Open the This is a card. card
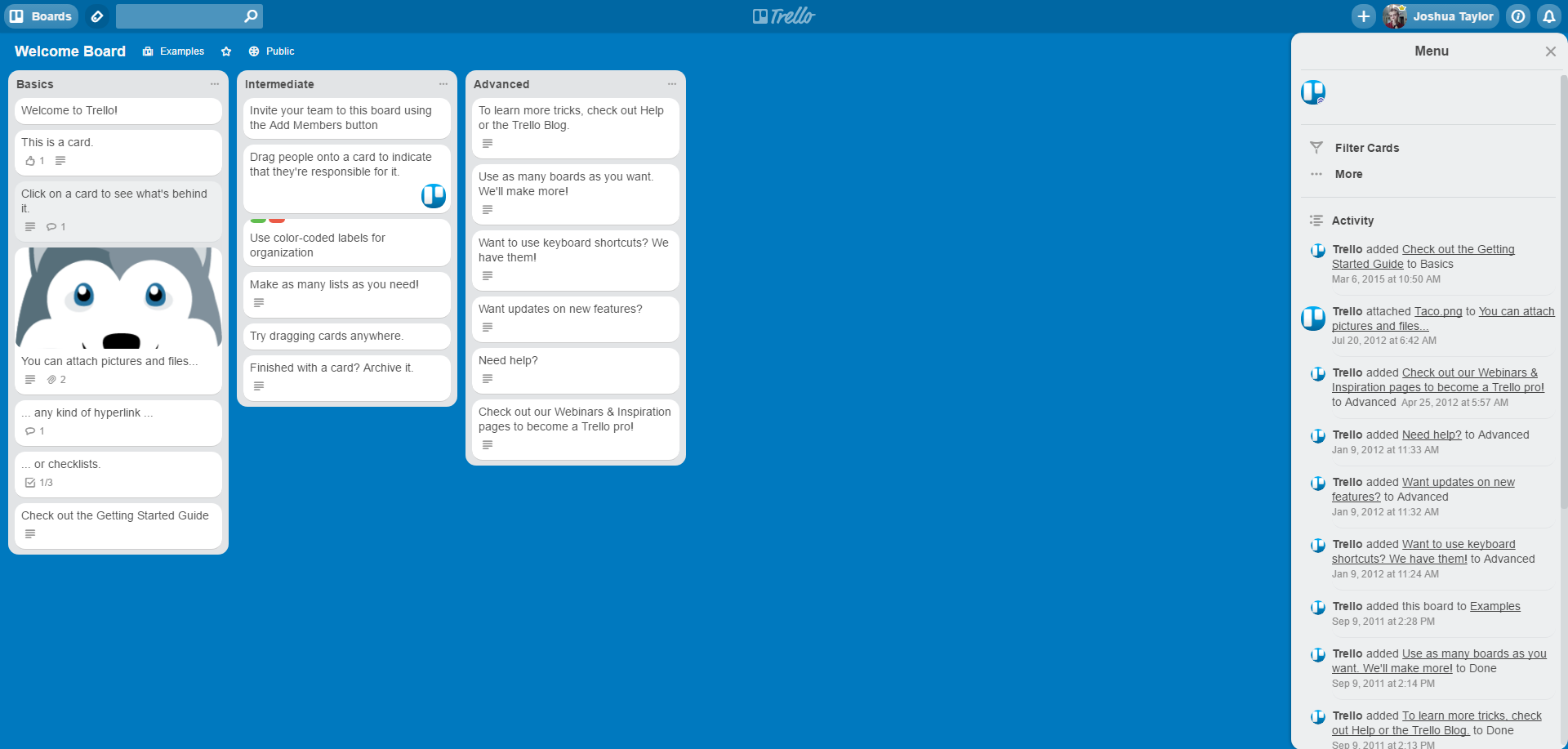1568x749 pixels. coord(118,152)
